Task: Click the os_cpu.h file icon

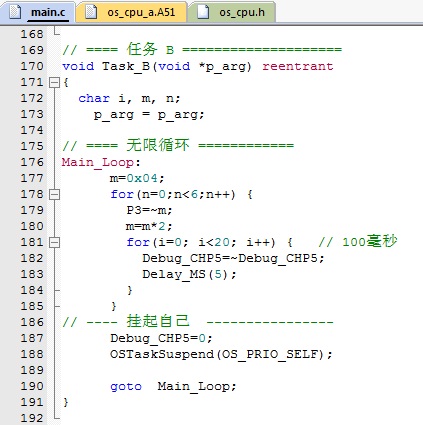Action: (203, 12)
